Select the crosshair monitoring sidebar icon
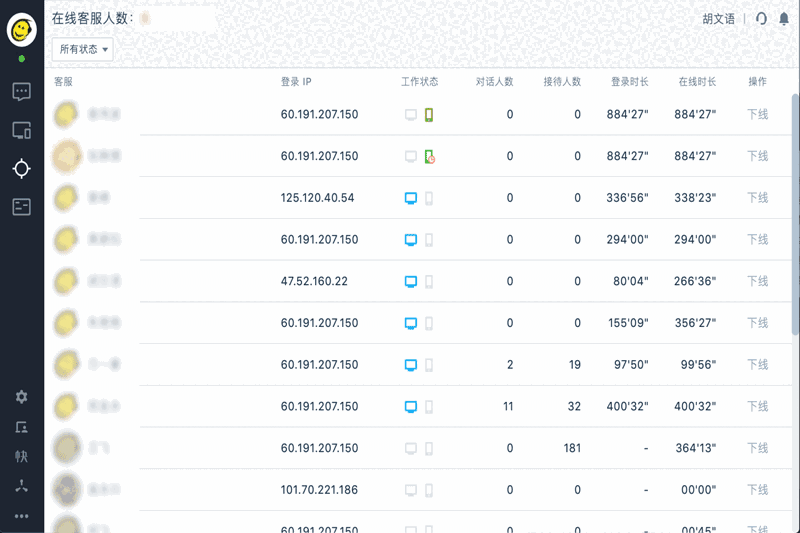This screenshot has width=800, height=533. pos(21,168)
